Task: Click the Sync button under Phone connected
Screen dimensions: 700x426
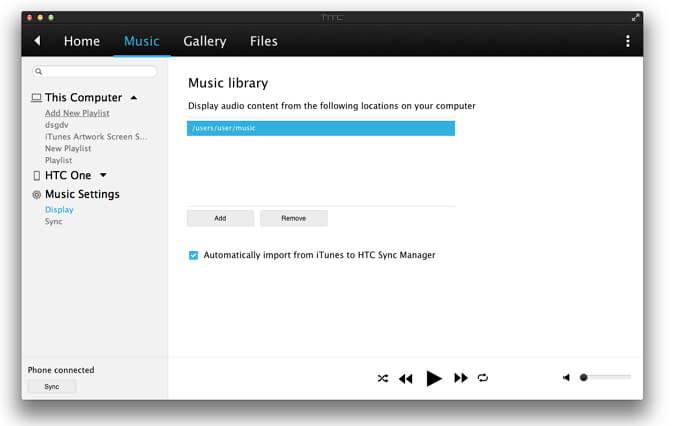Action: tap(52, 387)
